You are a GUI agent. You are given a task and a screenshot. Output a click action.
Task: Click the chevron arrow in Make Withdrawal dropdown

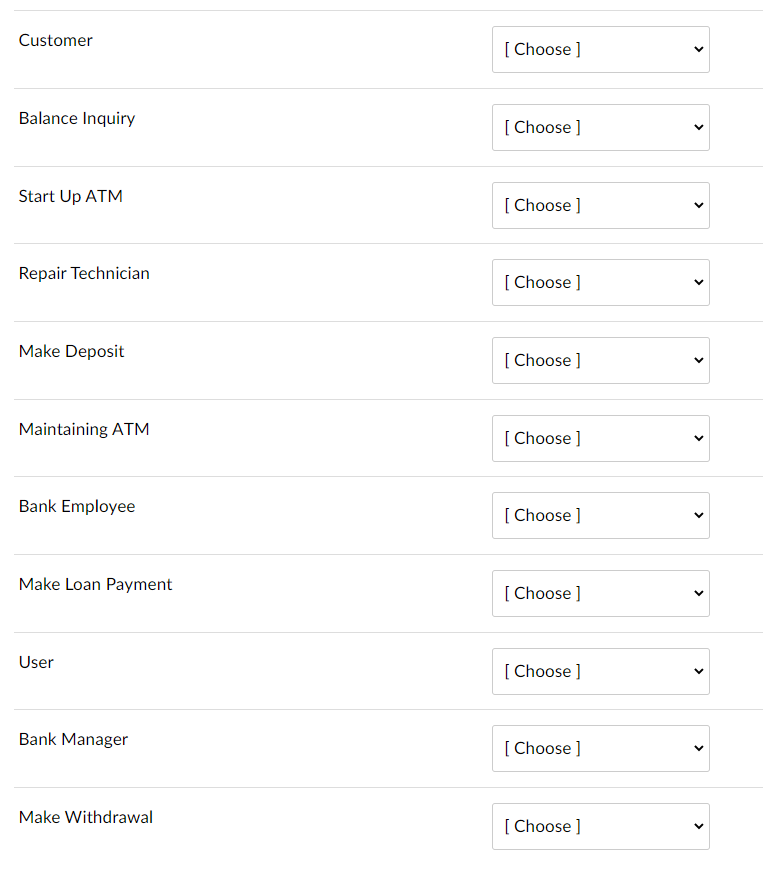coord(699,827)
